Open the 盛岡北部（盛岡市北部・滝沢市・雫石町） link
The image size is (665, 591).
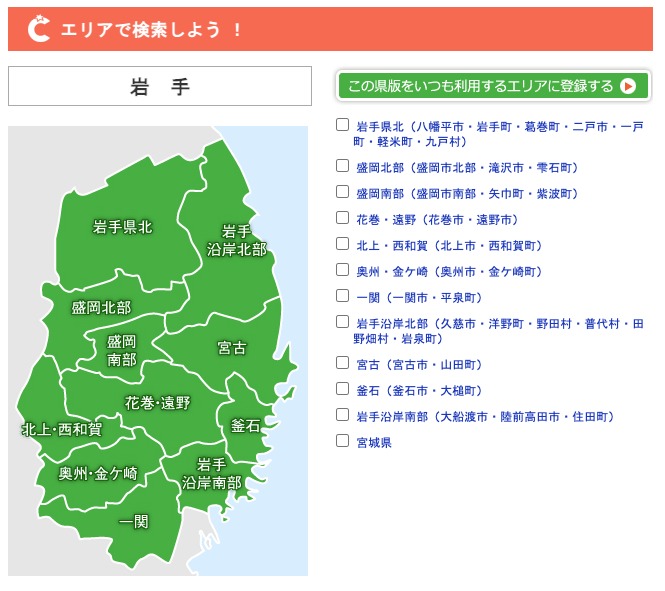[467, 168]
